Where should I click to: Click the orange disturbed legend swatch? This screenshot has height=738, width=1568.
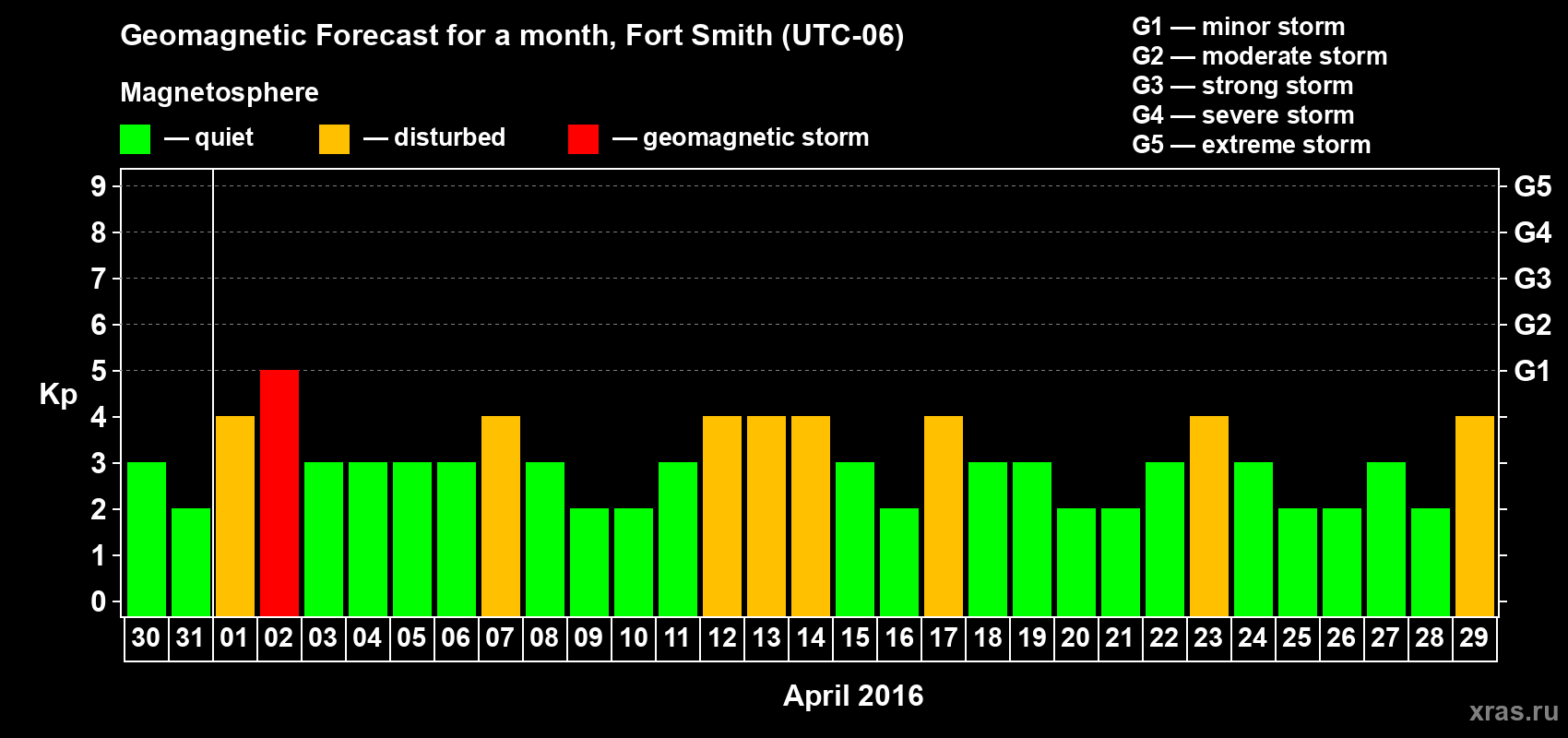coord(334,139)
